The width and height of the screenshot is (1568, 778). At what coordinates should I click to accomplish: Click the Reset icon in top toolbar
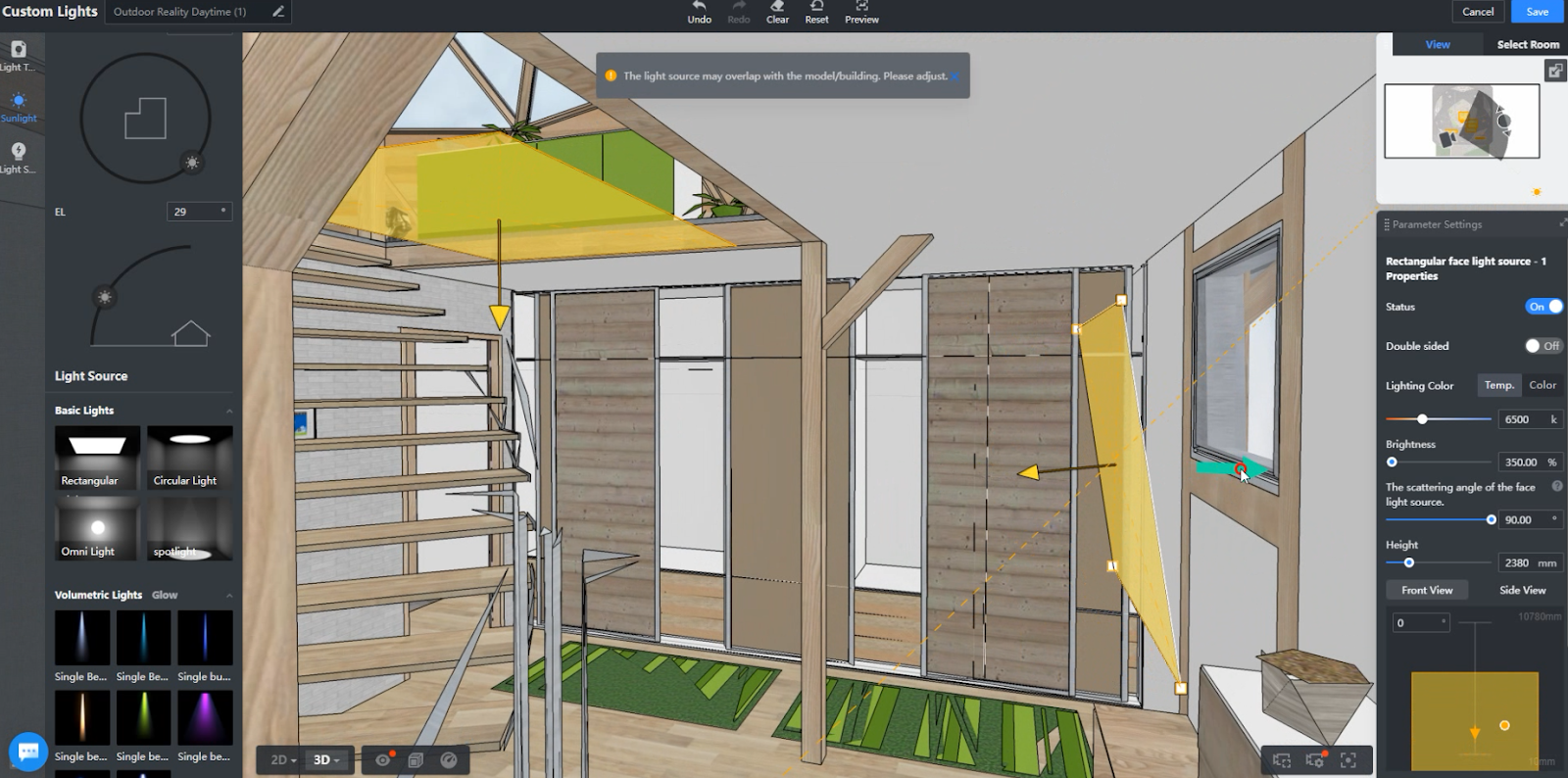coord(816,7)
